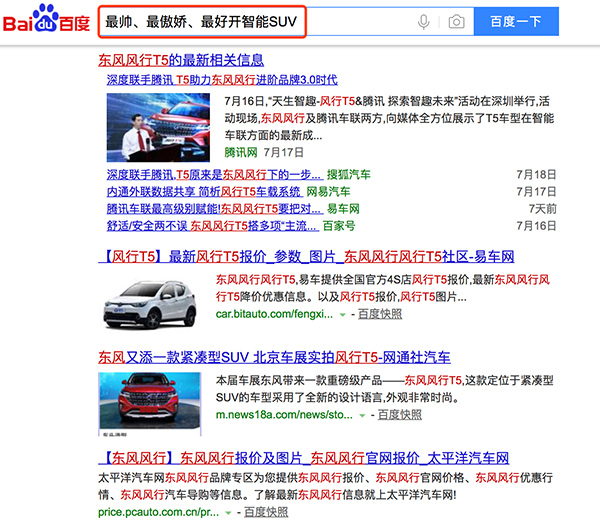Open the 深度联手腾讯,T5原来是东风风行下的一步 link

point(215,174)
